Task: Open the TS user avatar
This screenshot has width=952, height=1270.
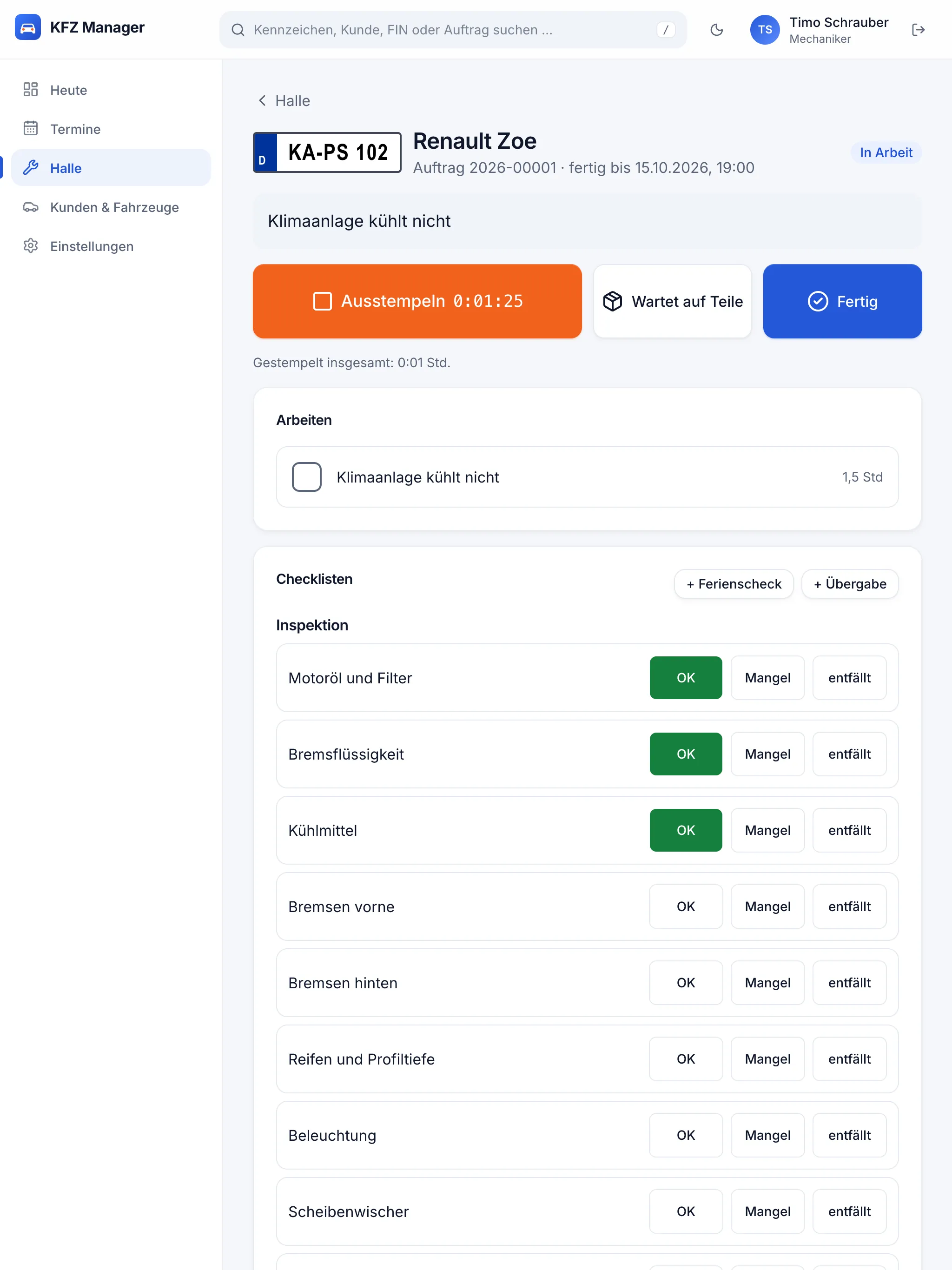Action: click(765, 30)
